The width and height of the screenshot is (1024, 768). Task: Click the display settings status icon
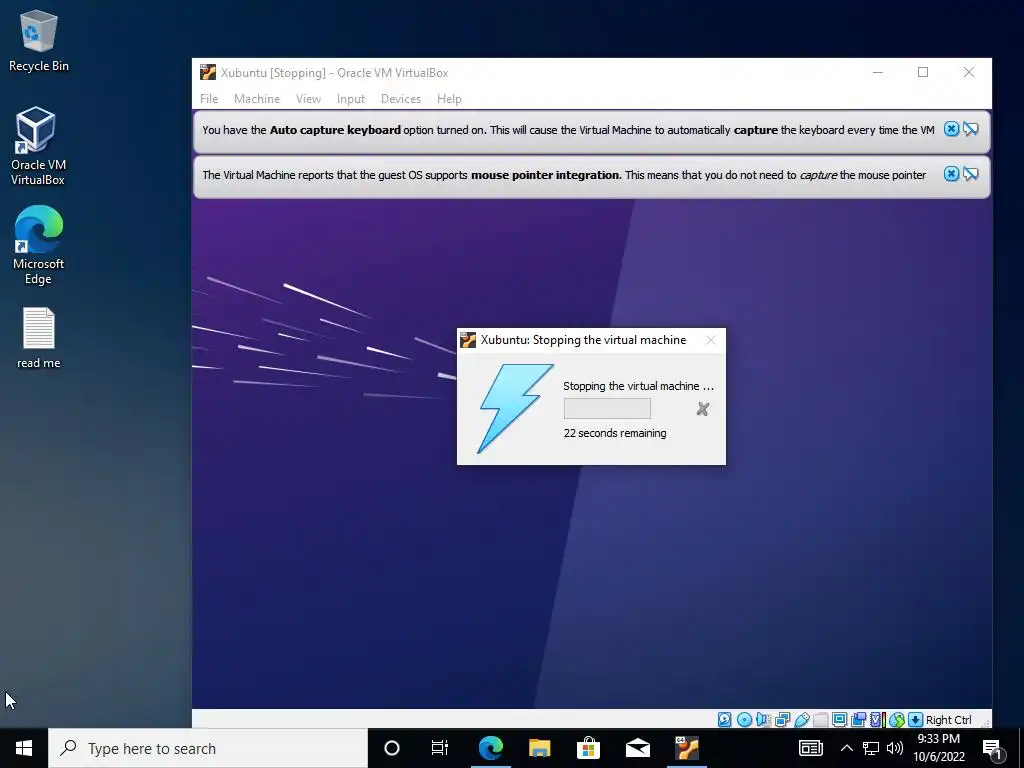pos(840,720)
